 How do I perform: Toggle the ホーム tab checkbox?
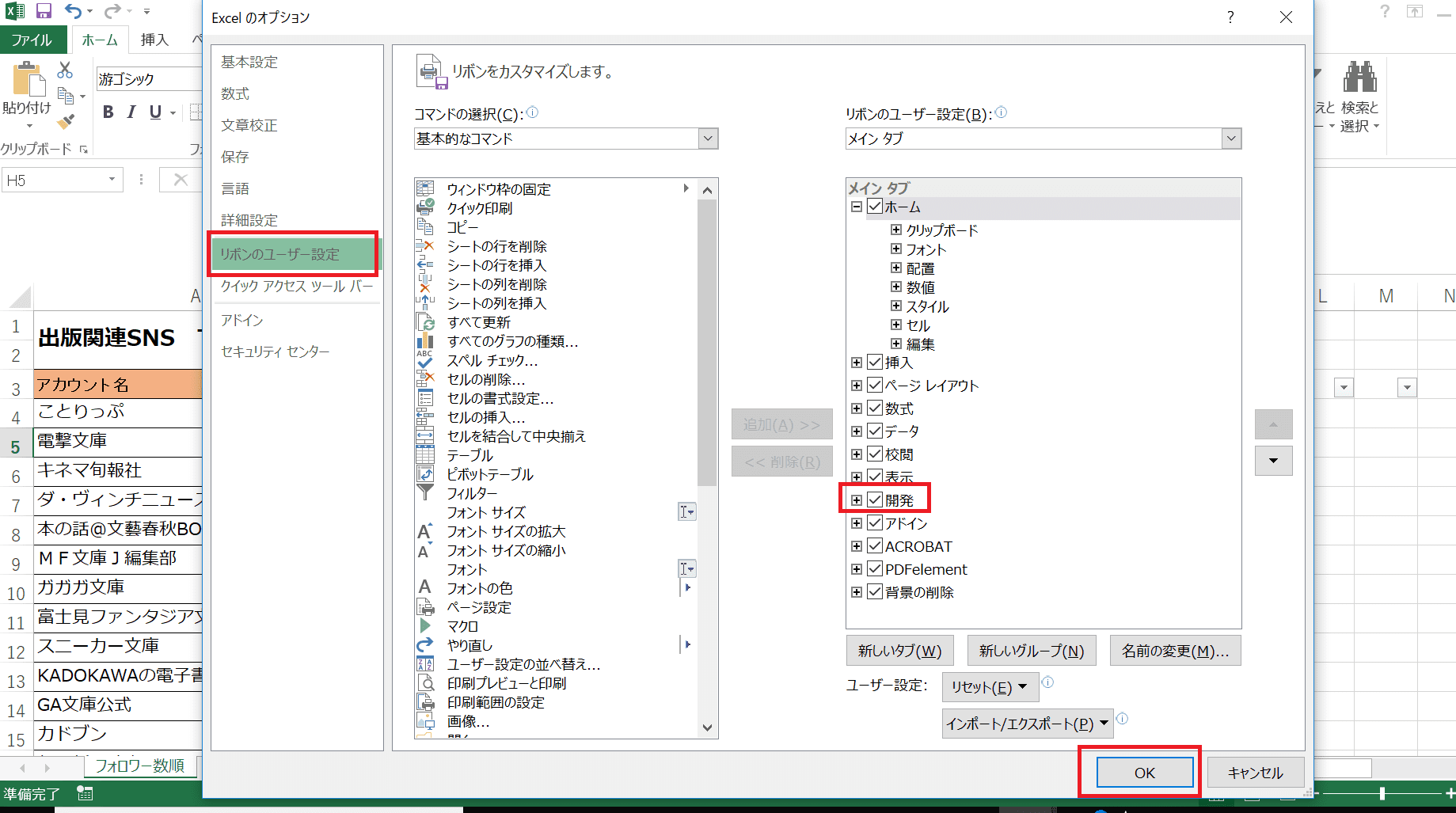tap(875, 207)
